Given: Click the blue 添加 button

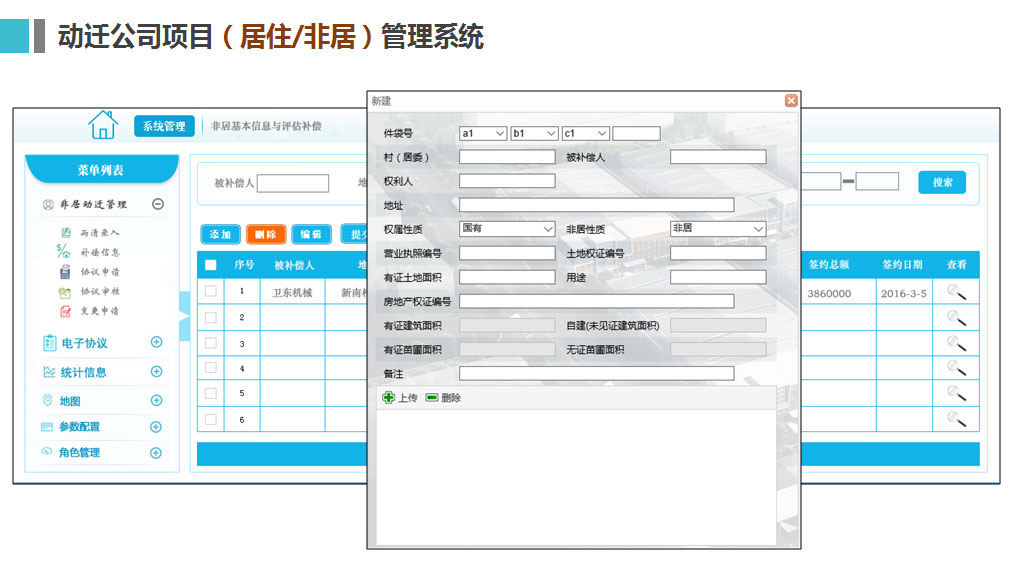Looking at the screenshot, I should (219, 235).
